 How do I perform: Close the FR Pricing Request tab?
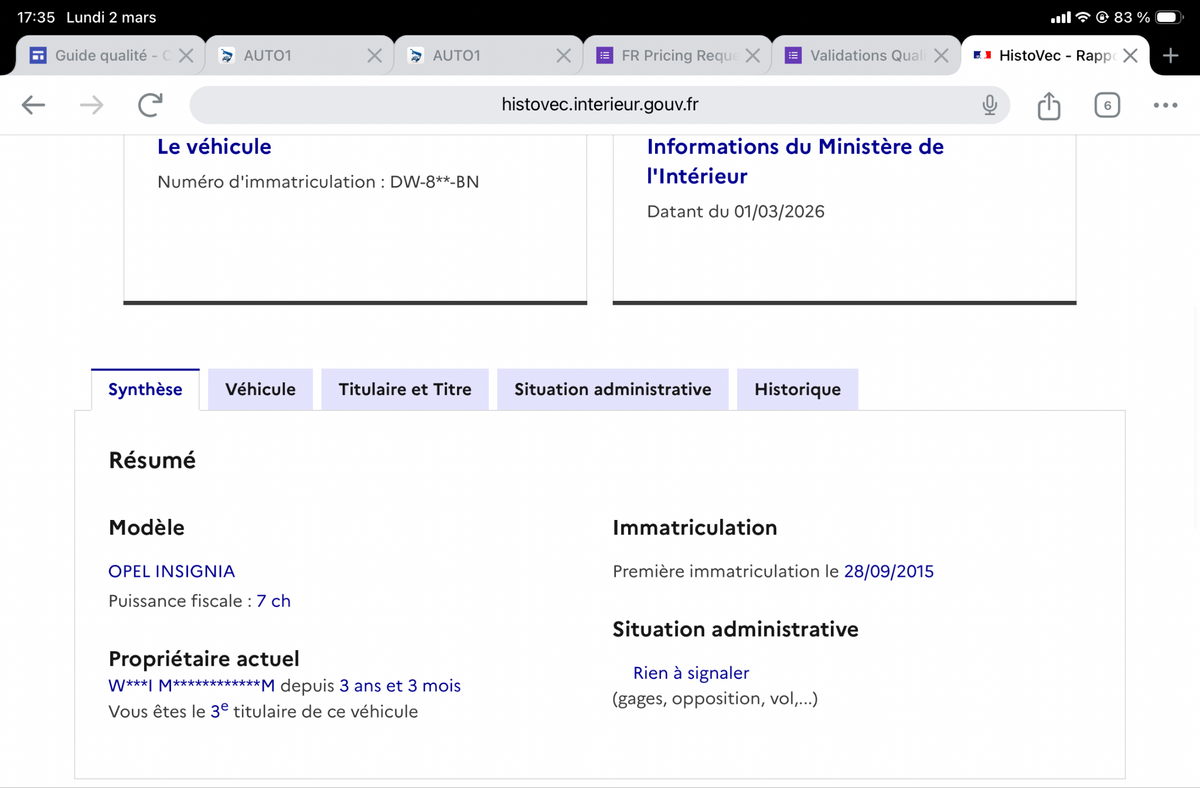(753, 56)
